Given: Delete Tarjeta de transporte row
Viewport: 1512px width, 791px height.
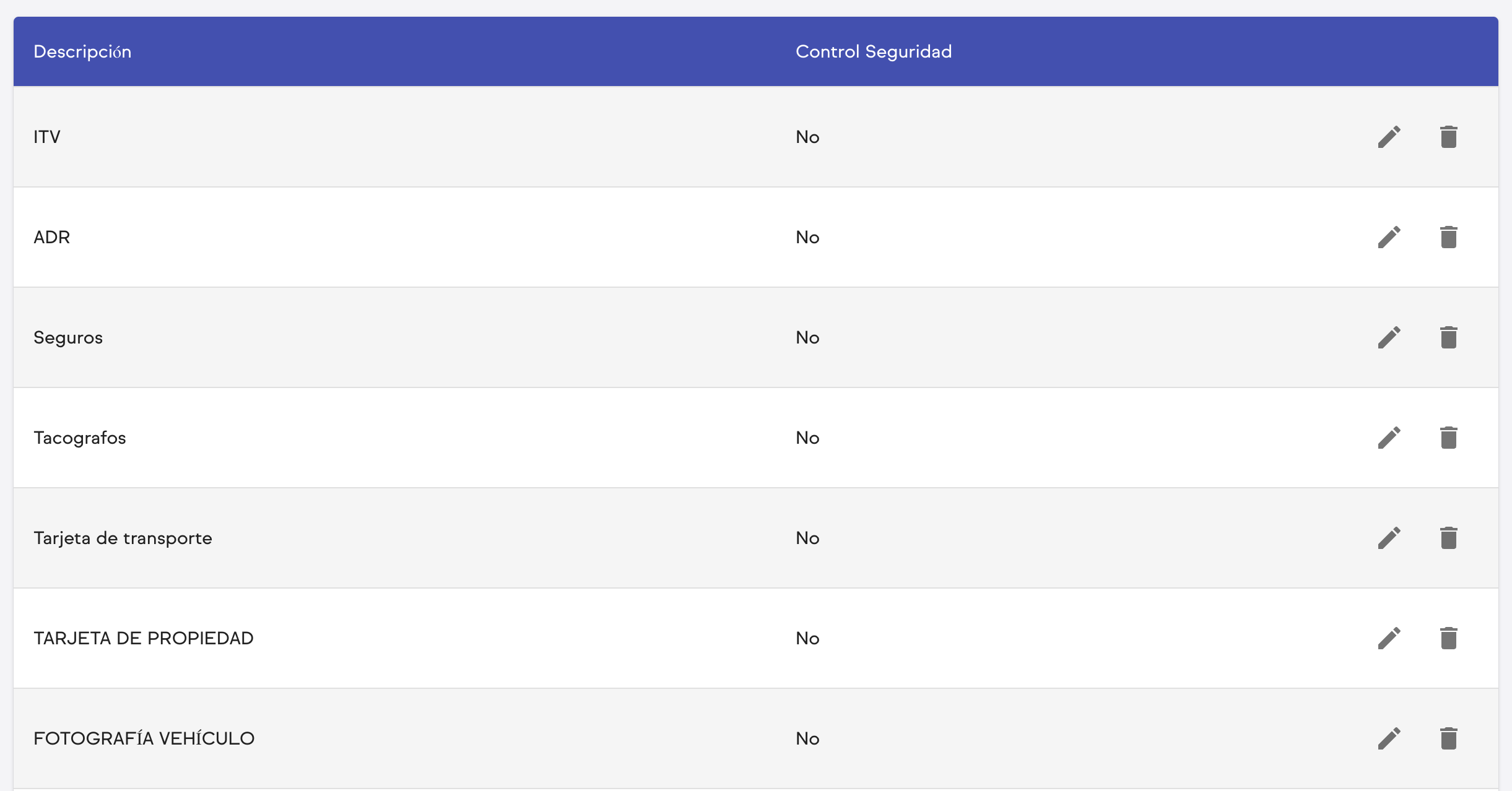Looking at the screenshot, I should tap(1448, 538).
